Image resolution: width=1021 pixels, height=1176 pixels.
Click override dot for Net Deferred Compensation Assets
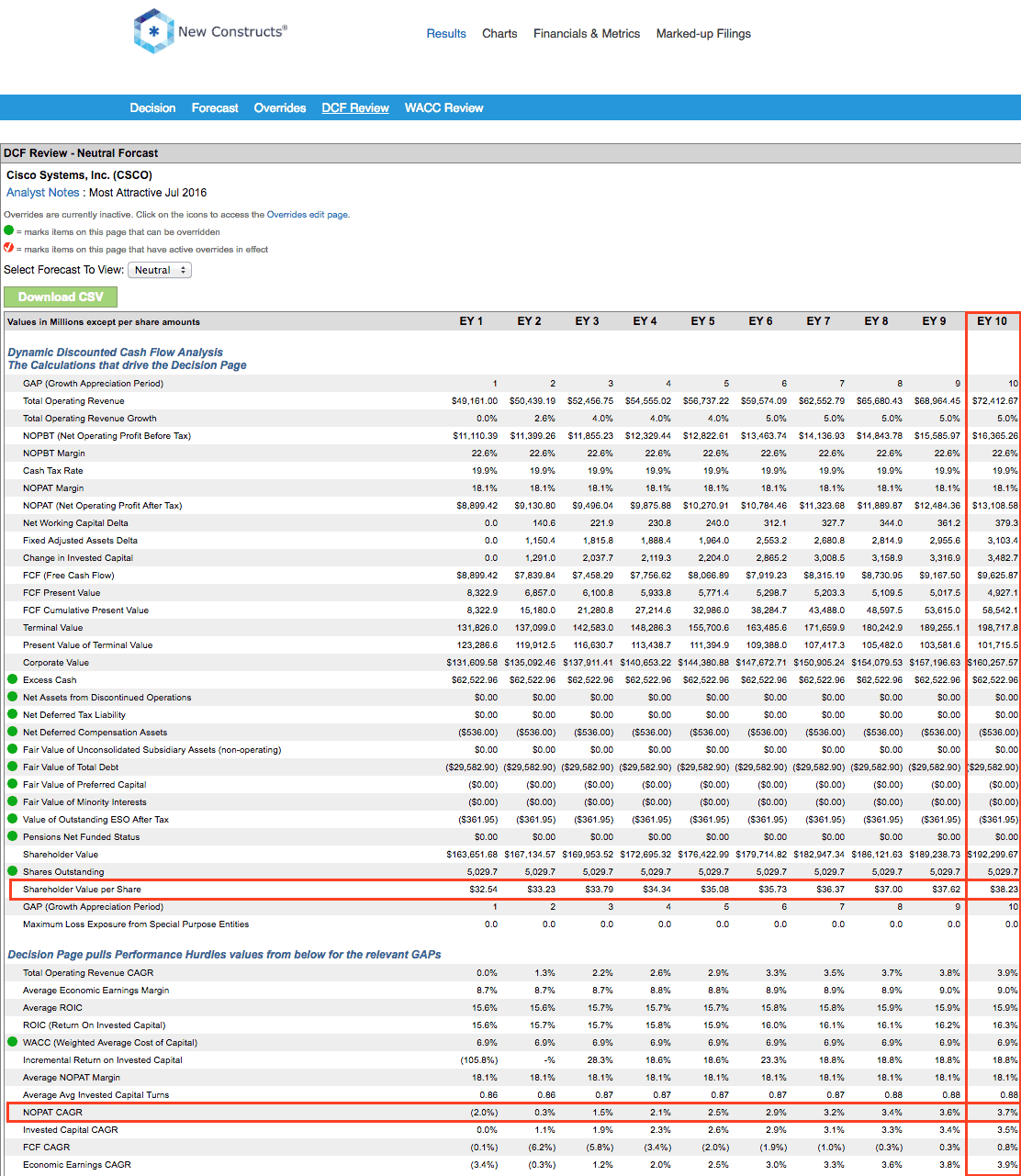click(x=12, y=732)
